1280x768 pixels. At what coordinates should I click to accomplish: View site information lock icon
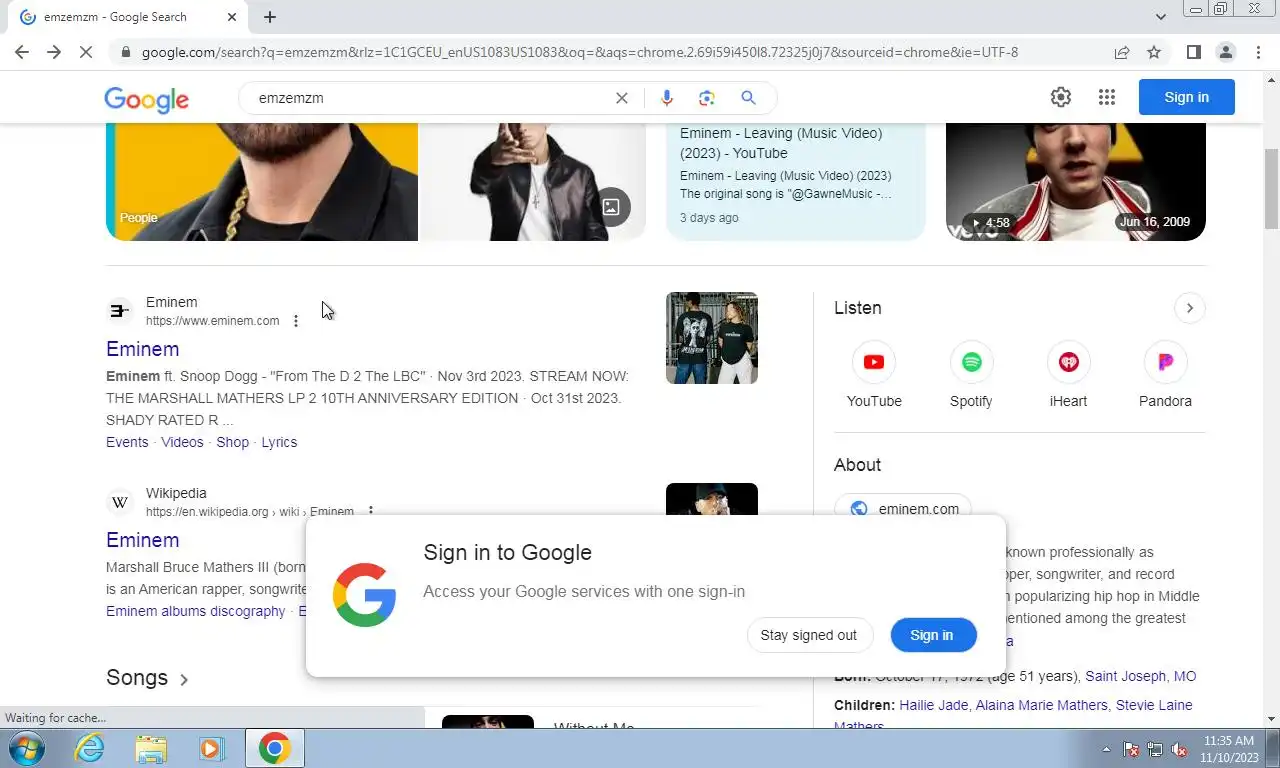pyautogui.click(x=124, y=52)
